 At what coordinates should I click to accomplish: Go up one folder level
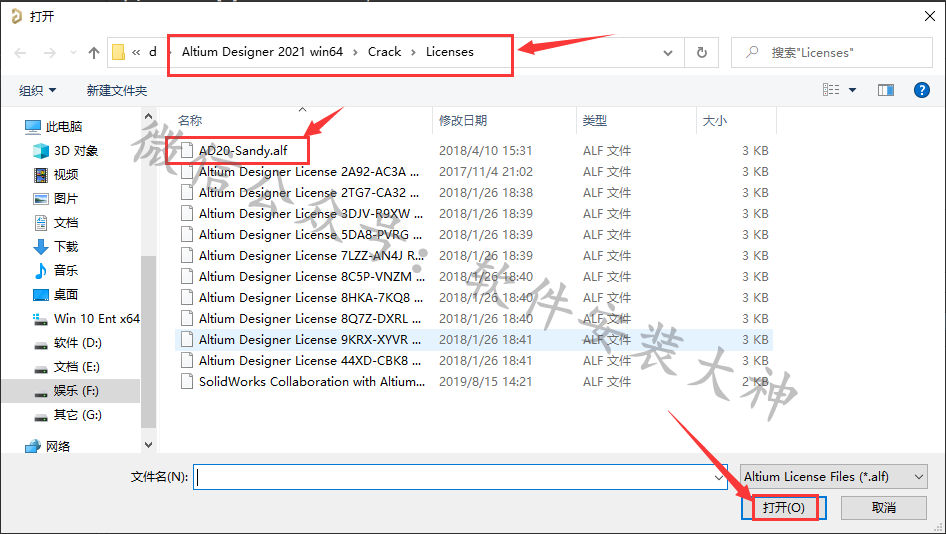pos(94,53)
